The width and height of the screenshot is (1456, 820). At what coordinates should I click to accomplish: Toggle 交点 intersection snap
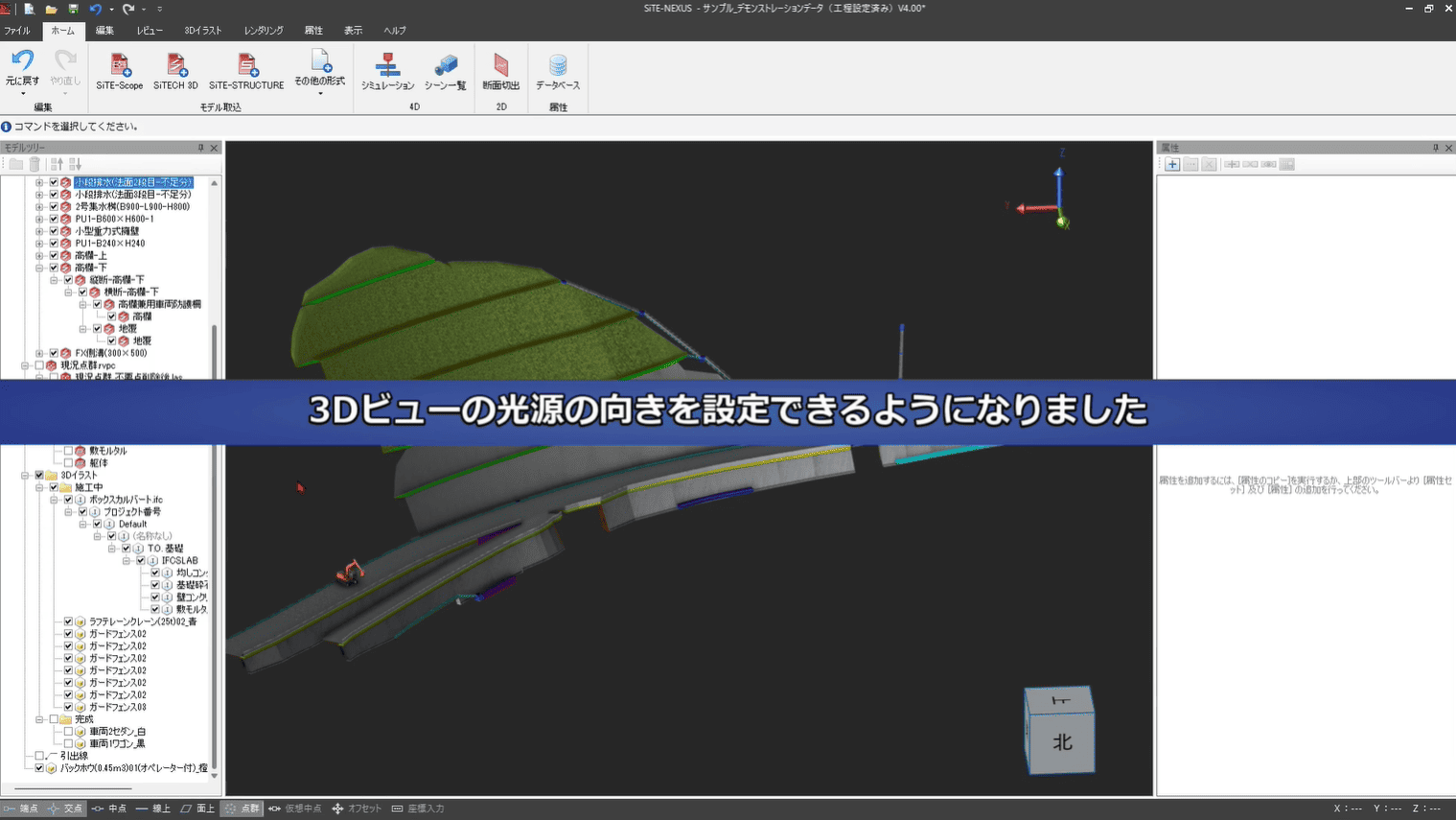(x=65, y=808)
